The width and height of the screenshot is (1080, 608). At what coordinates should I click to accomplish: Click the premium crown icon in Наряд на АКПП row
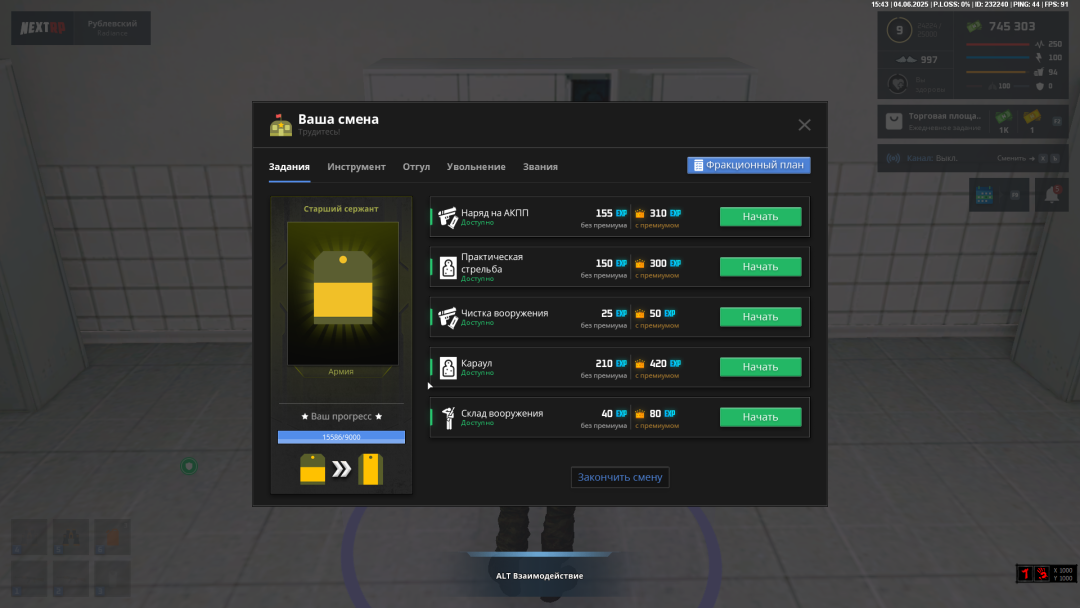coord(640,214)
